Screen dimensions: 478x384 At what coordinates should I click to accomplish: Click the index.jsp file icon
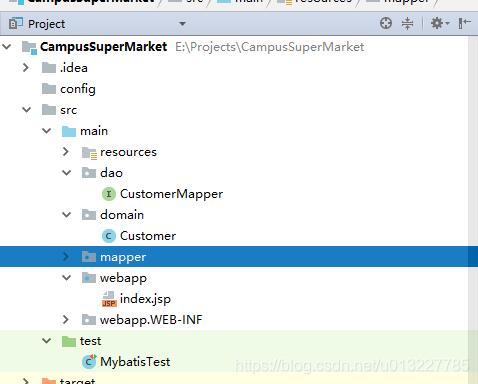pos(109,299)
